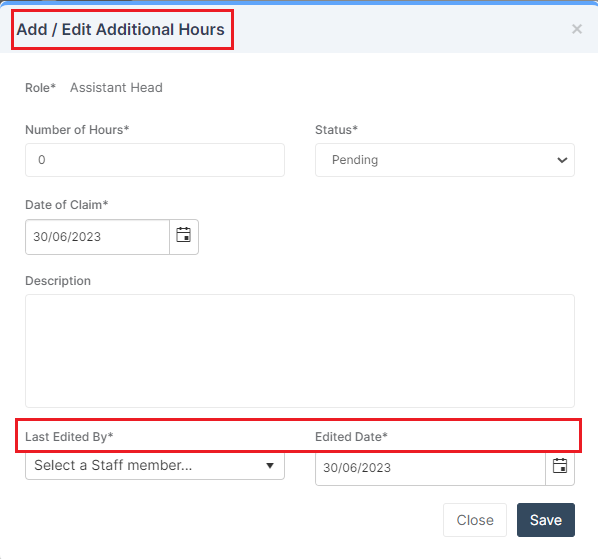Open the Select a Staff member dropdown
598x559 pixels.
click(155, 465)
